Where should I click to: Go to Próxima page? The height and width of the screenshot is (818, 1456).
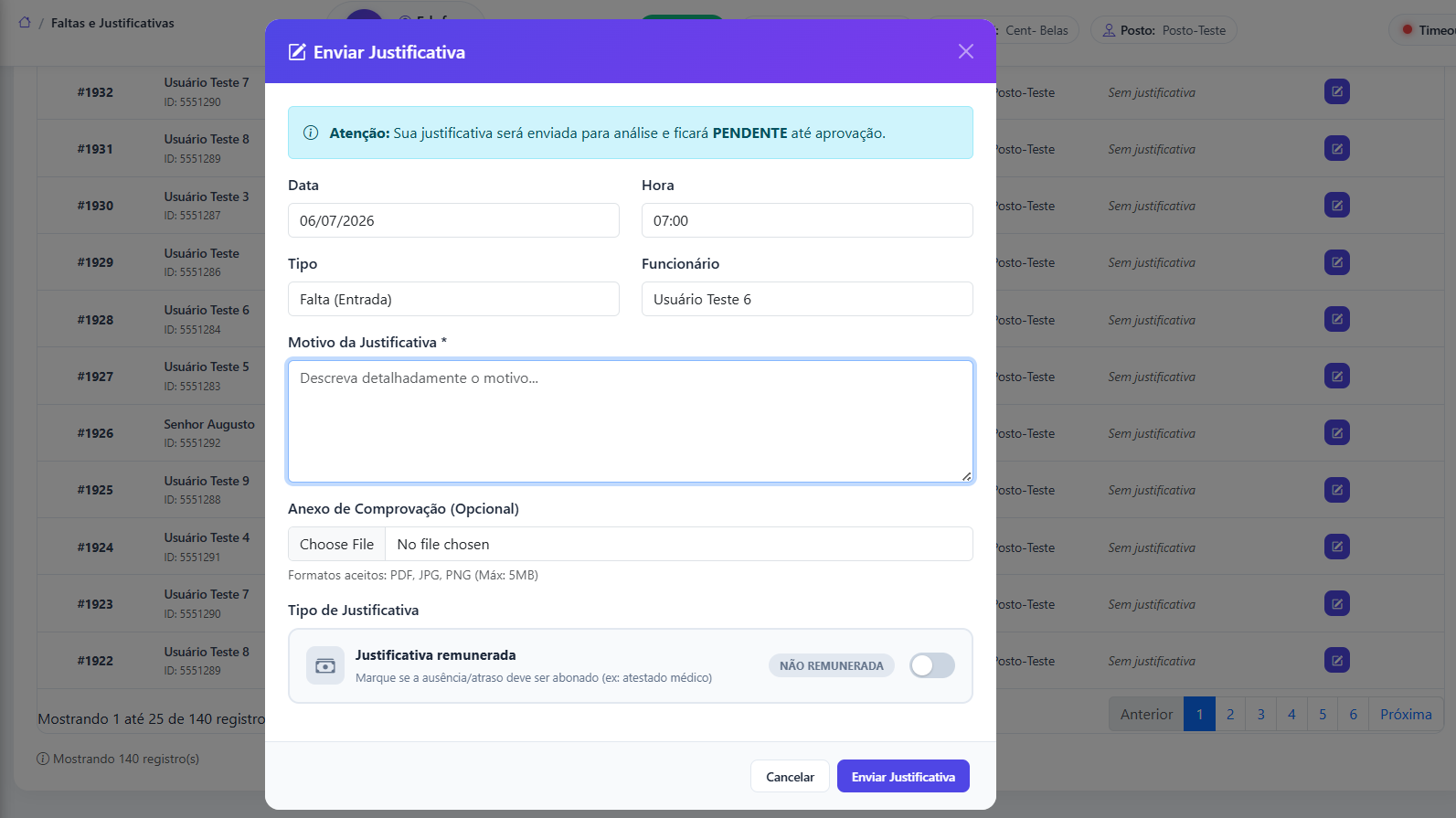(1406, 715)
